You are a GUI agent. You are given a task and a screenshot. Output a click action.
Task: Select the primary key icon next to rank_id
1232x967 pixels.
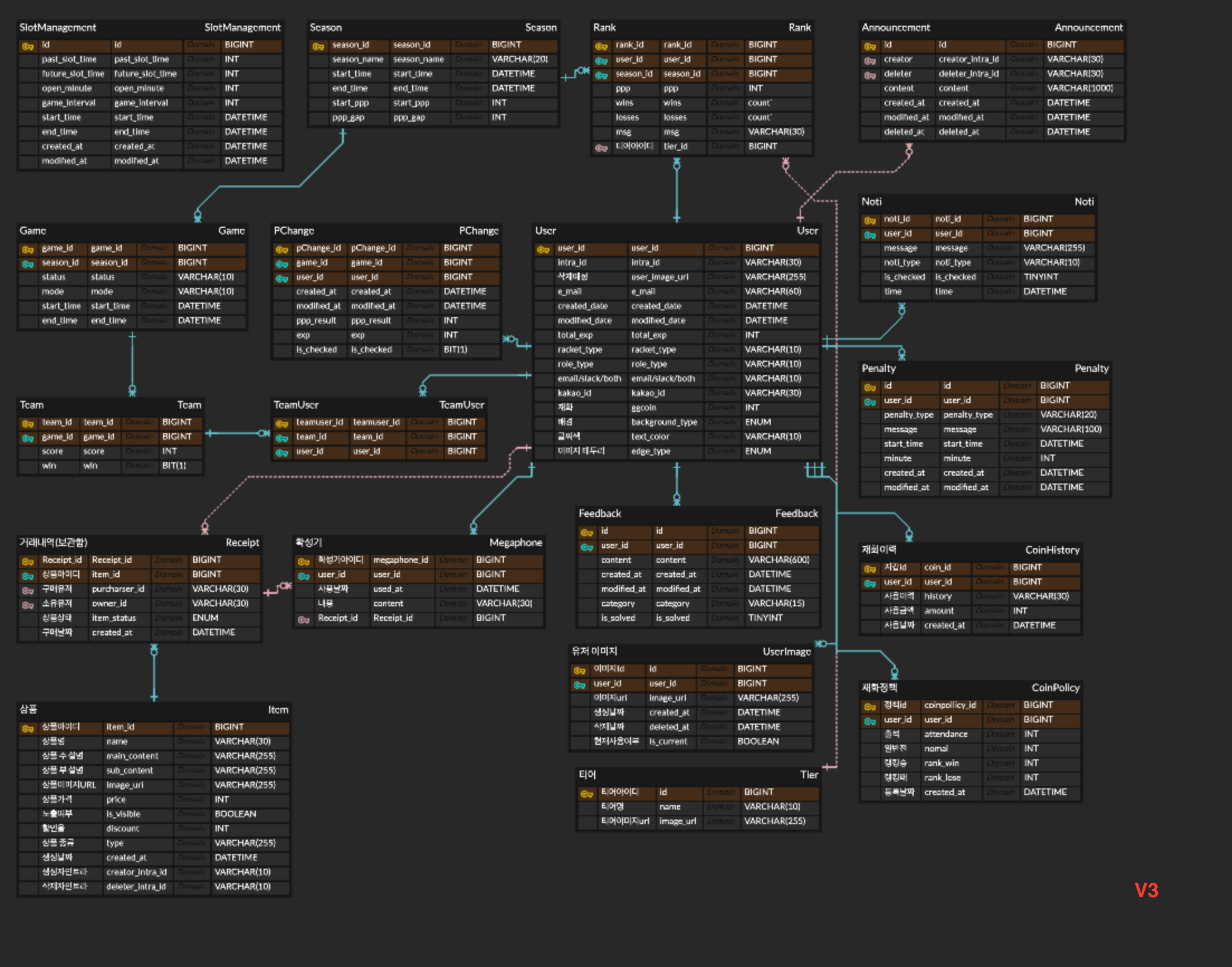[x=601, y=46]
